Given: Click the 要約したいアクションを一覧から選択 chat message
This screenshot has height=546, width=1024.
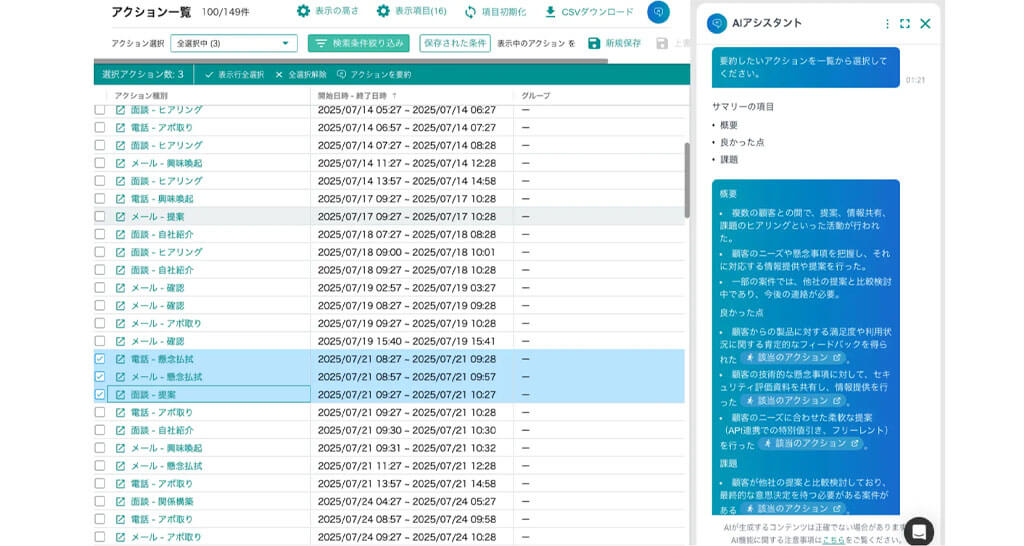Looking at the screenshot, I should pos(806,67).
